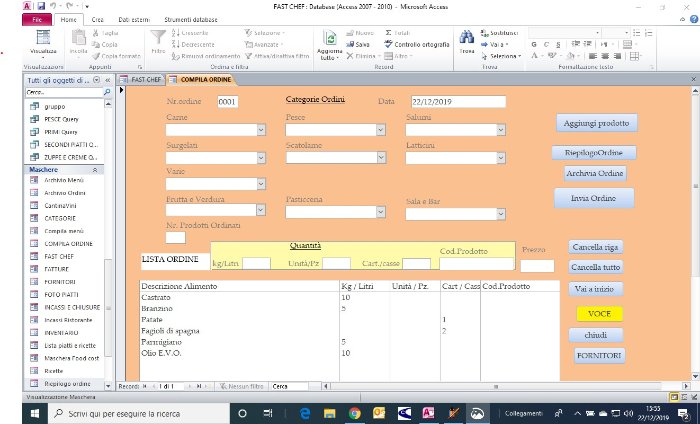Click the FORNITORI button
This screenshot has height=424, width=700.
[599, 356]
